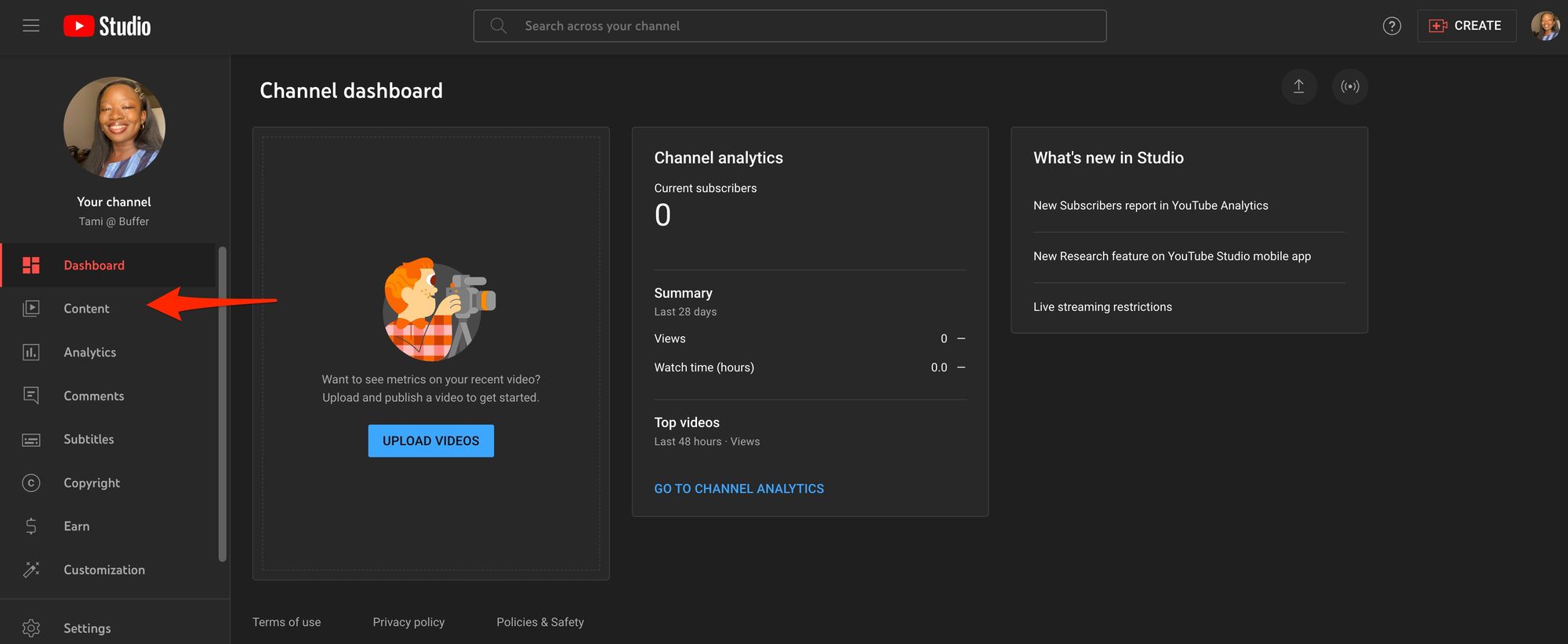The height and width of the screenshot is (644, 1568).
Task: Go to Comments in the sidebar
Action: (x=93, y=396)
